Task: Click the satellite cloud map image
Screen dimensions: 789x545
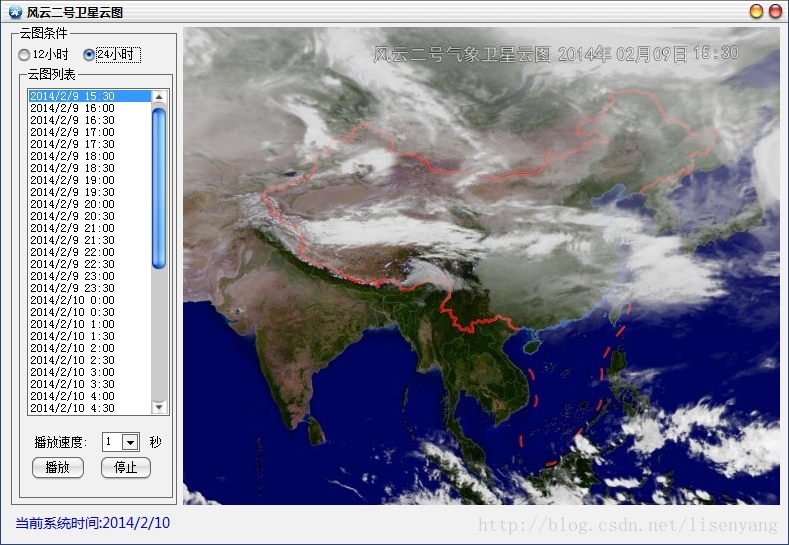Action: 481,266
